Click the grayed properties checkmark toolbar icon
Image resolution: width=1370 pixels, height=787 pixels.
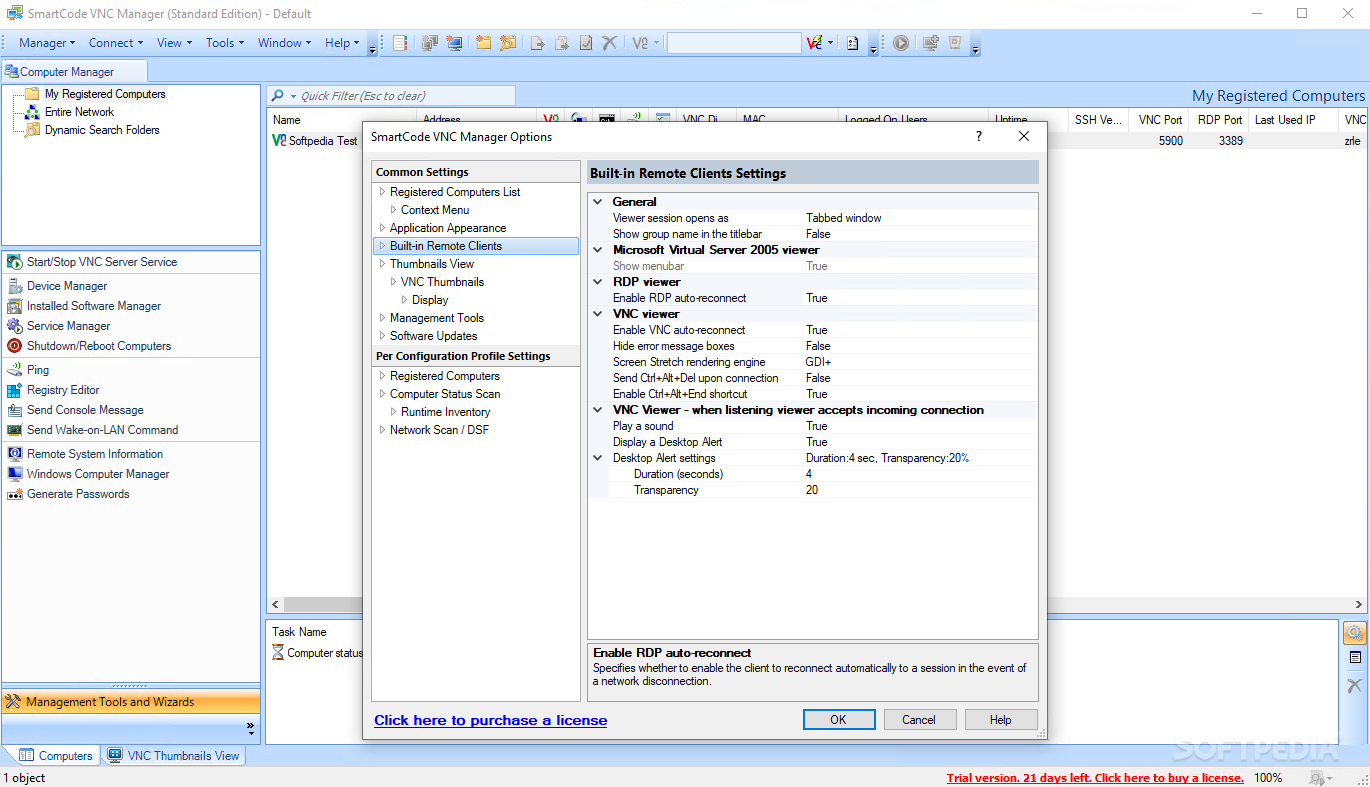coord(586,43)
